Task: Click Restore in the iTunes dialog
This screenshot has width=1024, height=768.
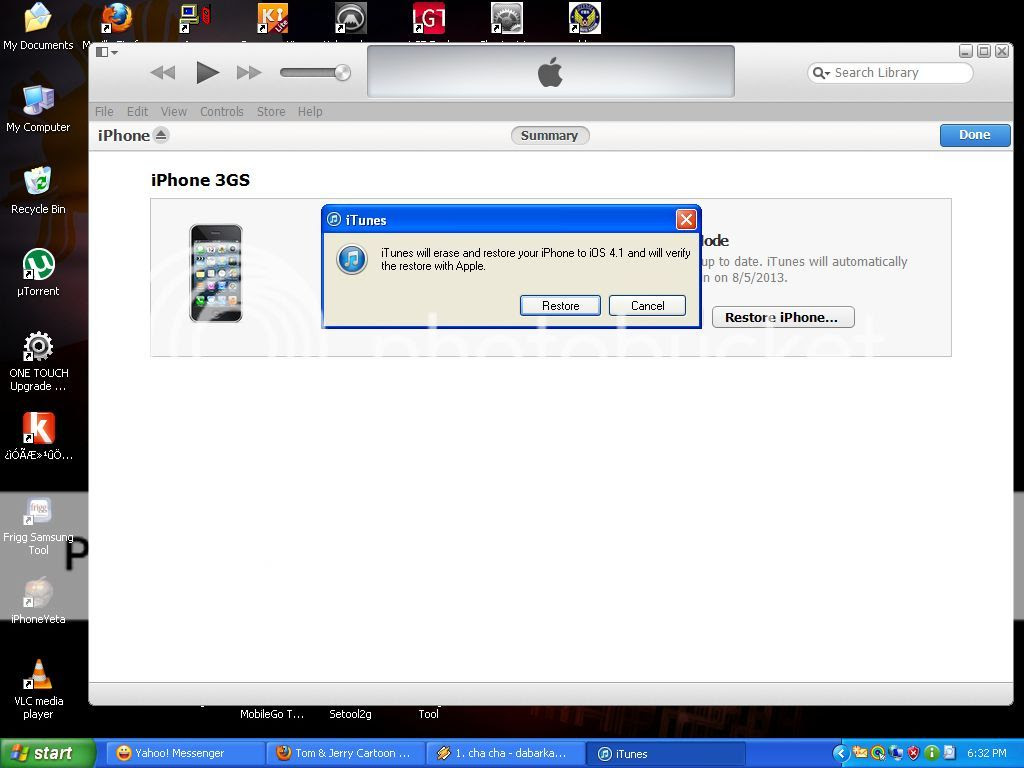Action: (560, 306)
